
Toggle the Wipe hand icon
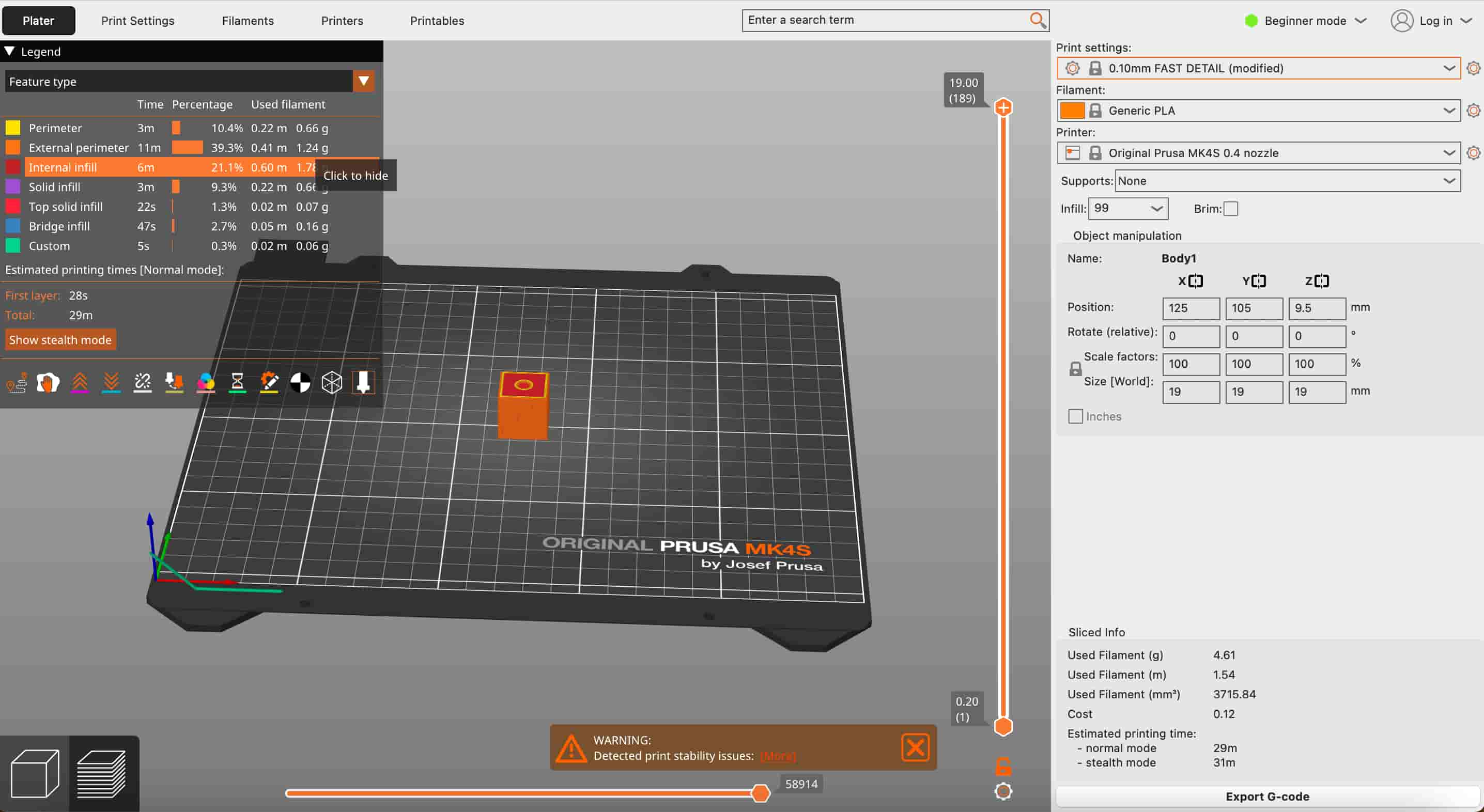[x=48, y=382]
